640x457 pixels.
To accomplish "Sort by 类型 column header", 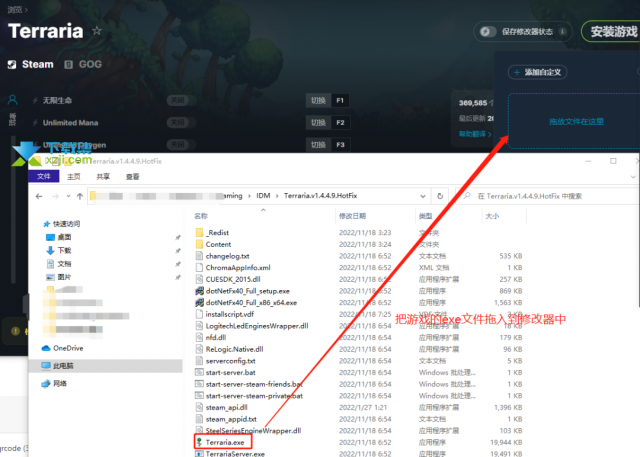I will pyautogui.click(x=425, y=216).
